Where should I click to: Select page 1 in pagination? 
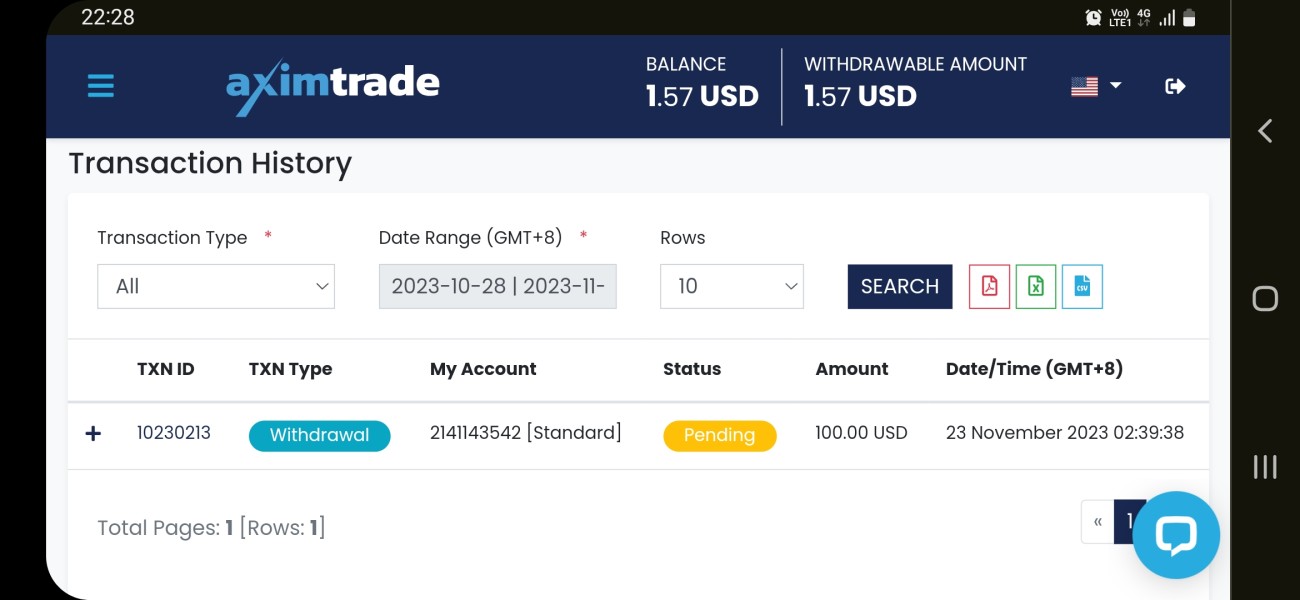click(x=1125, y=522)
